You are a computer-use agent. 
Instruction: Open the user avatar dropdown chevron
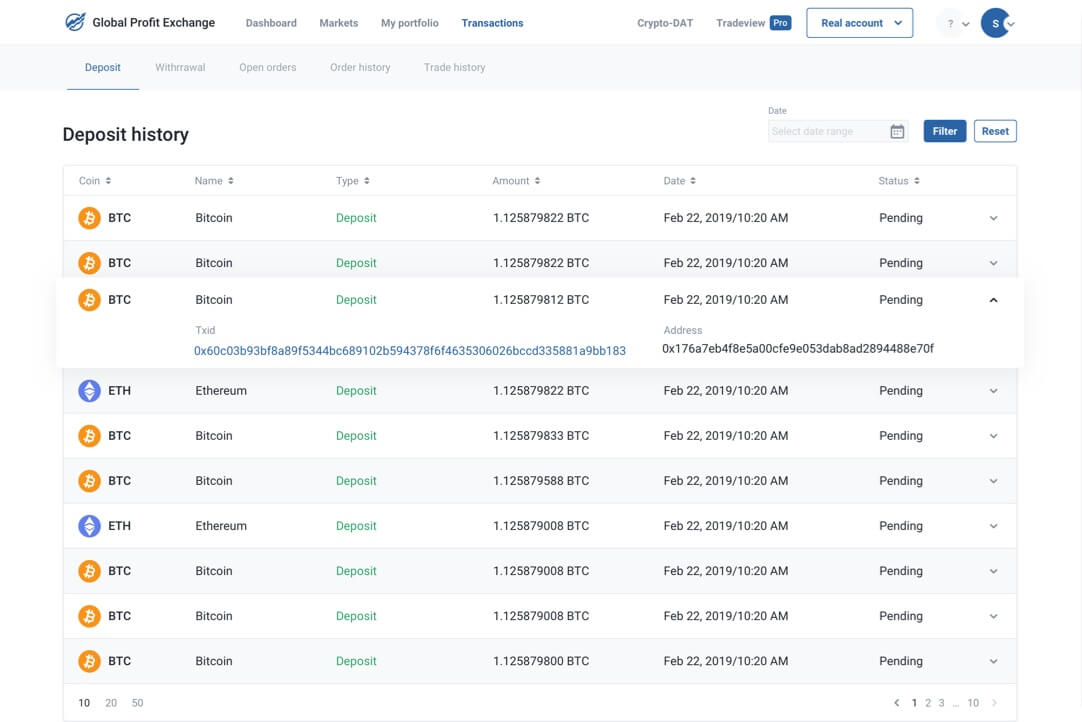[1011, 24]
